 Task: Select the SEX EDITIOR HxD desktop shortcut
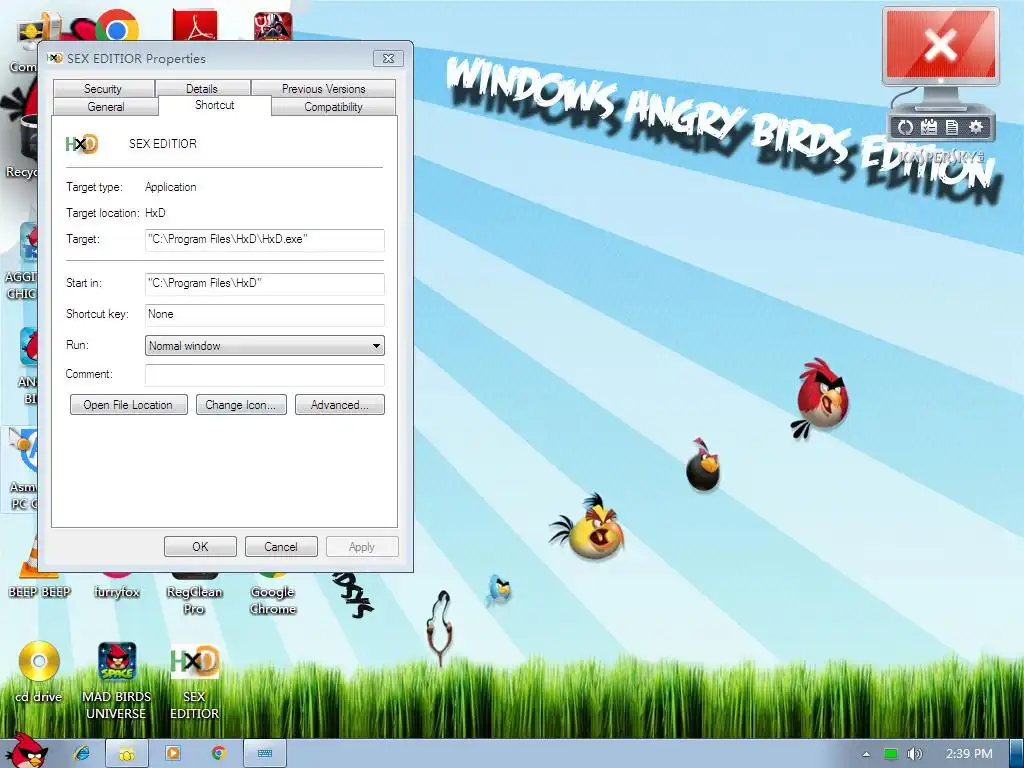coord(194,682)
